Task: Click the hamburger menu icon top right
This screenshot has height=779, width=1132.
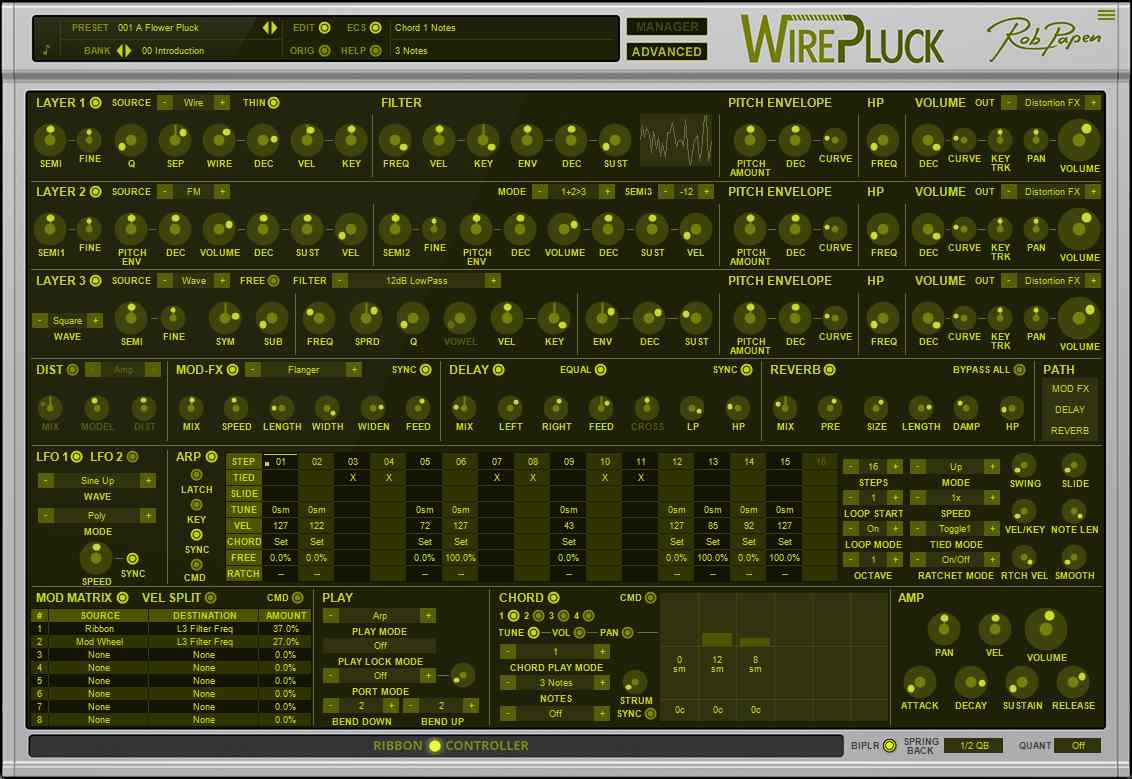Action: (x=1107, y=15)
